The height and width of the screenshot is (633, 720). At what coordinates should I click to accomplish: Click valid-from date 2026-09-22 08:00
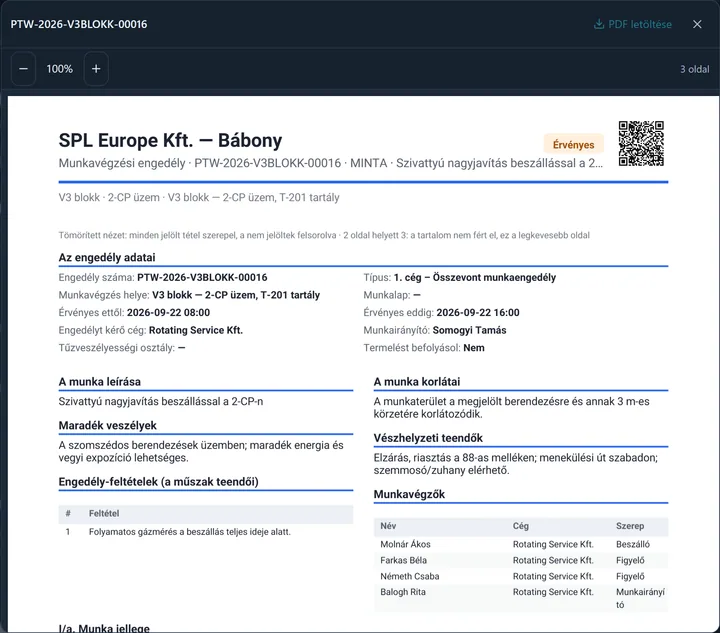pyautogui.click(x=169, y=313)
